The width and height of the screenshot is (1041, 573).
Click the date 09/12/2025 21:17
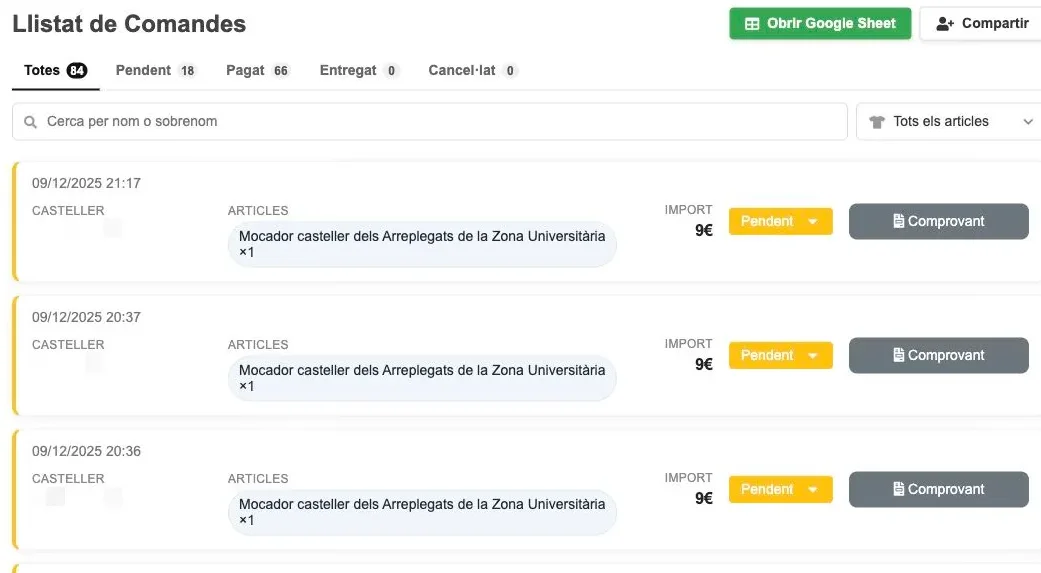click(x=86, y=183)
